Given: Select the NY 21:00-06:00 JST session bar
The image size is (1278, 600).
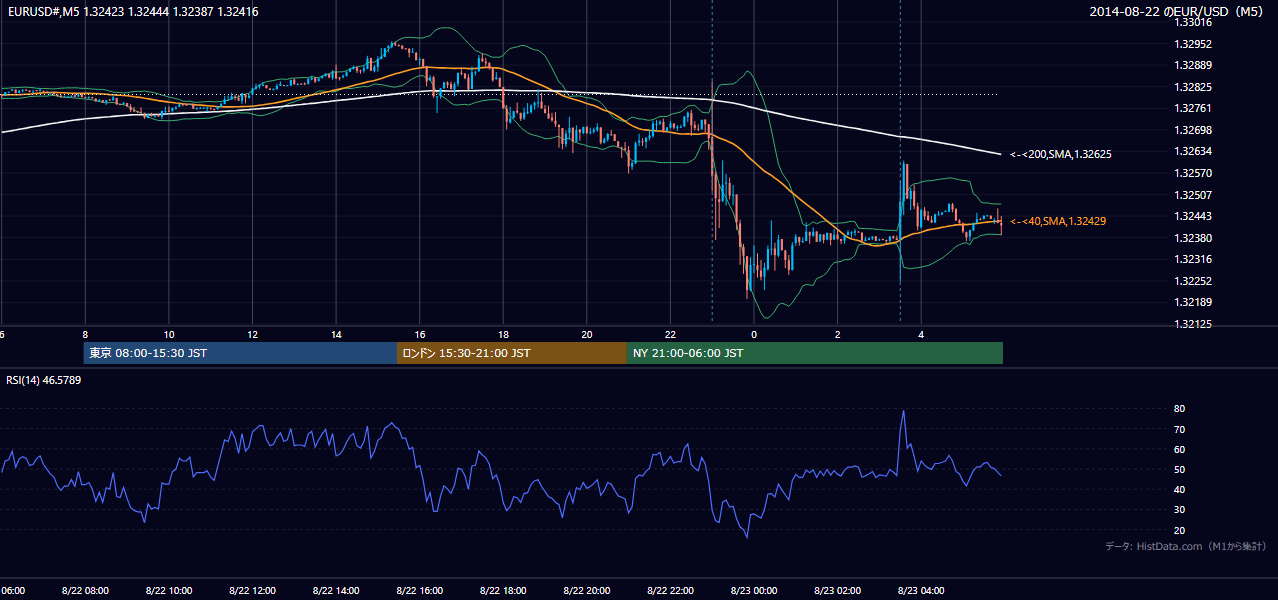Looking at the screenshot, I should pos(815,353).
